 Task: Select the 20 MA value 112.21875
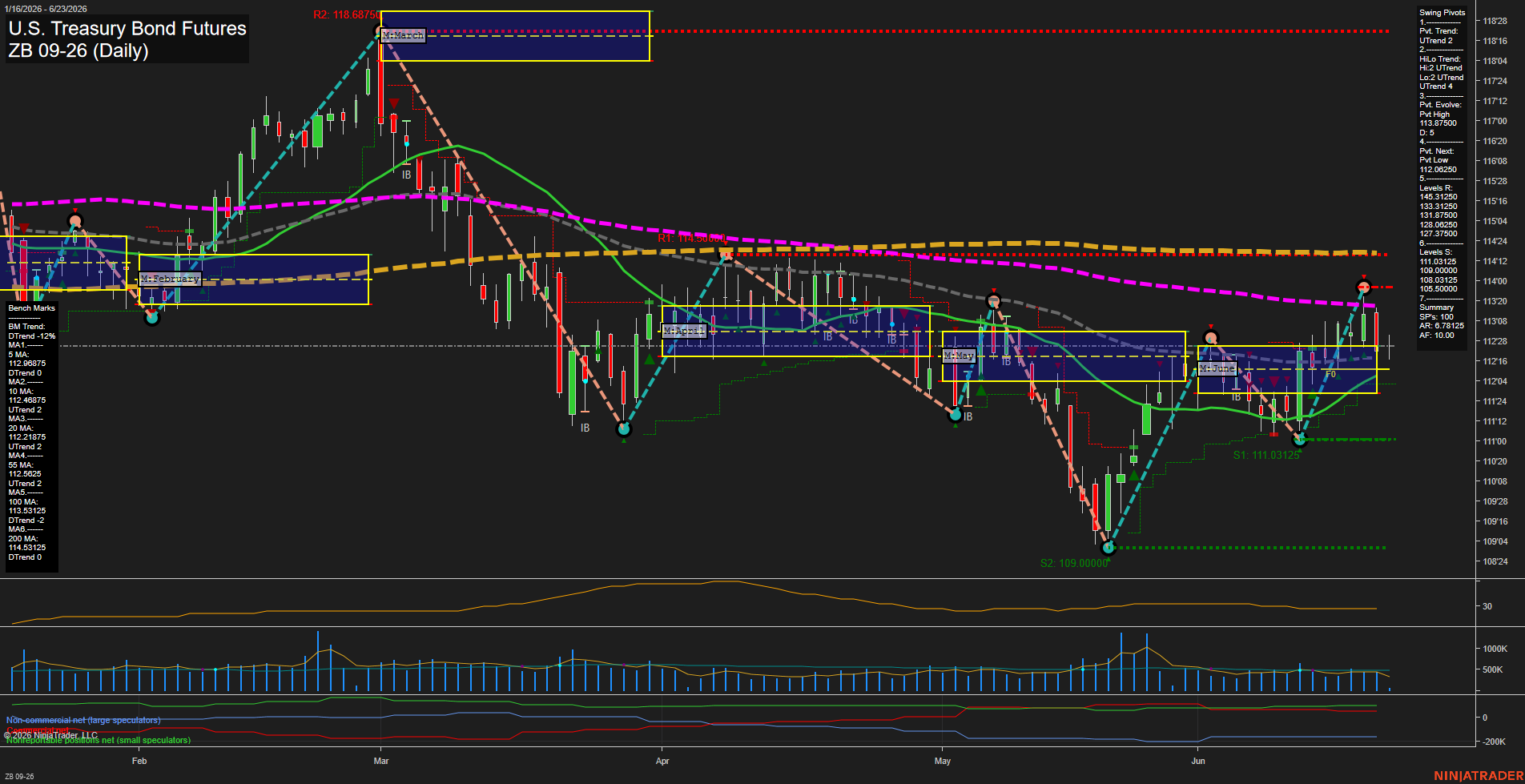(27, 437)
